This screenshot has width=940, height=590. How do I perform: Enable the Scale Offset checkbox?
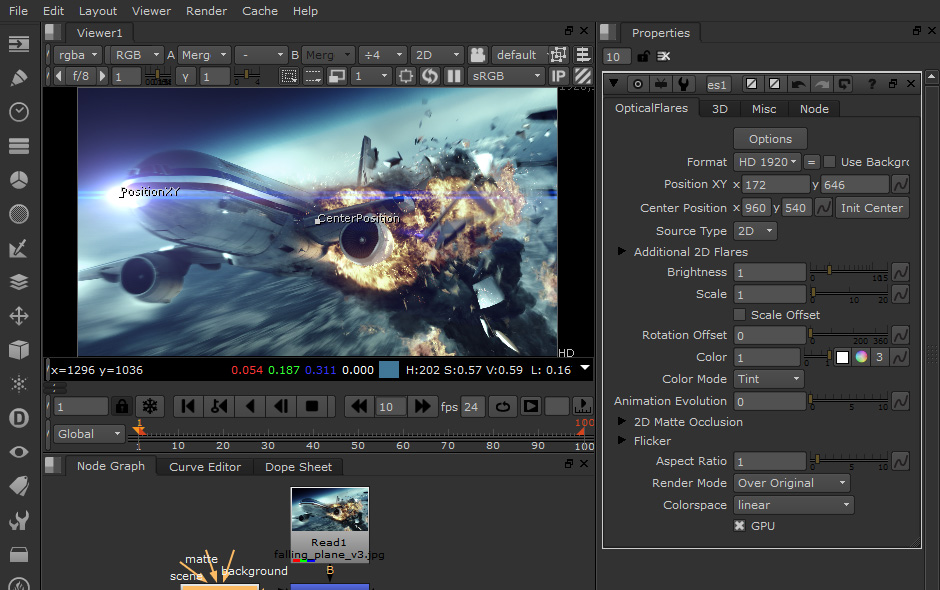click(740, 315)
